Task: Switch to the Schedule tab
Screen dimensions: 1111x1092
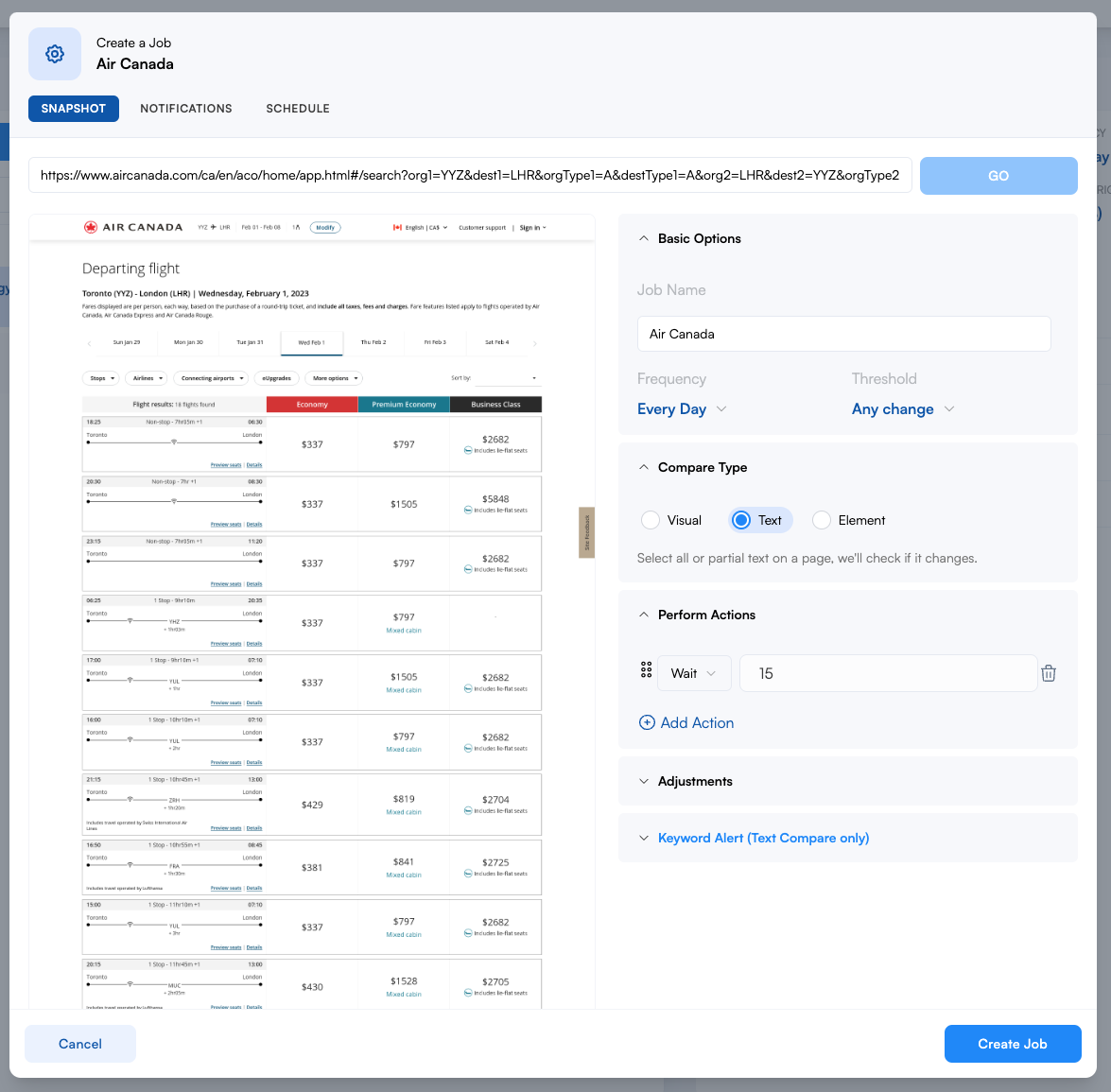Action: pyautogui.click(x=298, y=109)
